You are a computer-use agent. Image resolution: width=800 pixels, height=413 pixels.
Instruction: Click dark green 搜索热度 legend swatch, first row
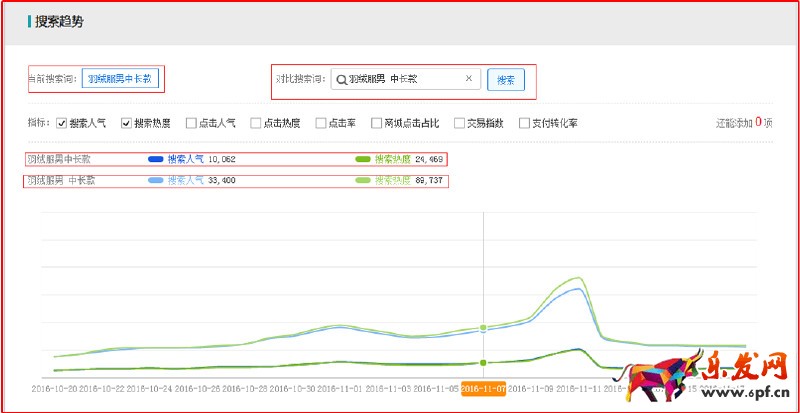(363, 159)
